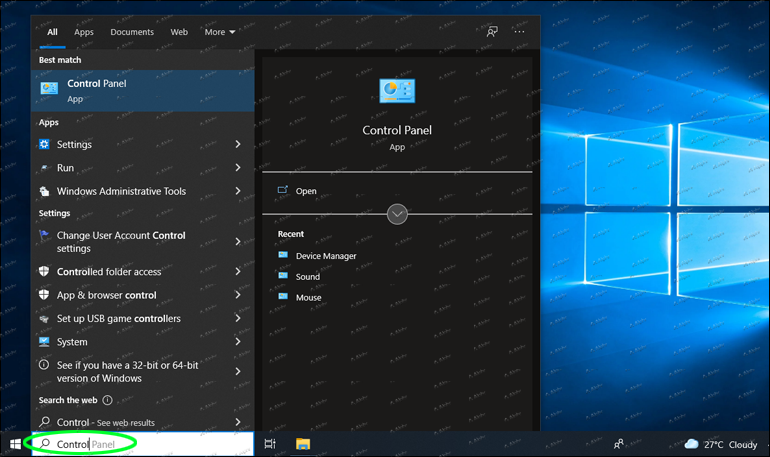The width and height of the screenshot is (770, 457).
Task: Expand App & browser control arrow
Action: pyautogui.click(x=238, y=295)
